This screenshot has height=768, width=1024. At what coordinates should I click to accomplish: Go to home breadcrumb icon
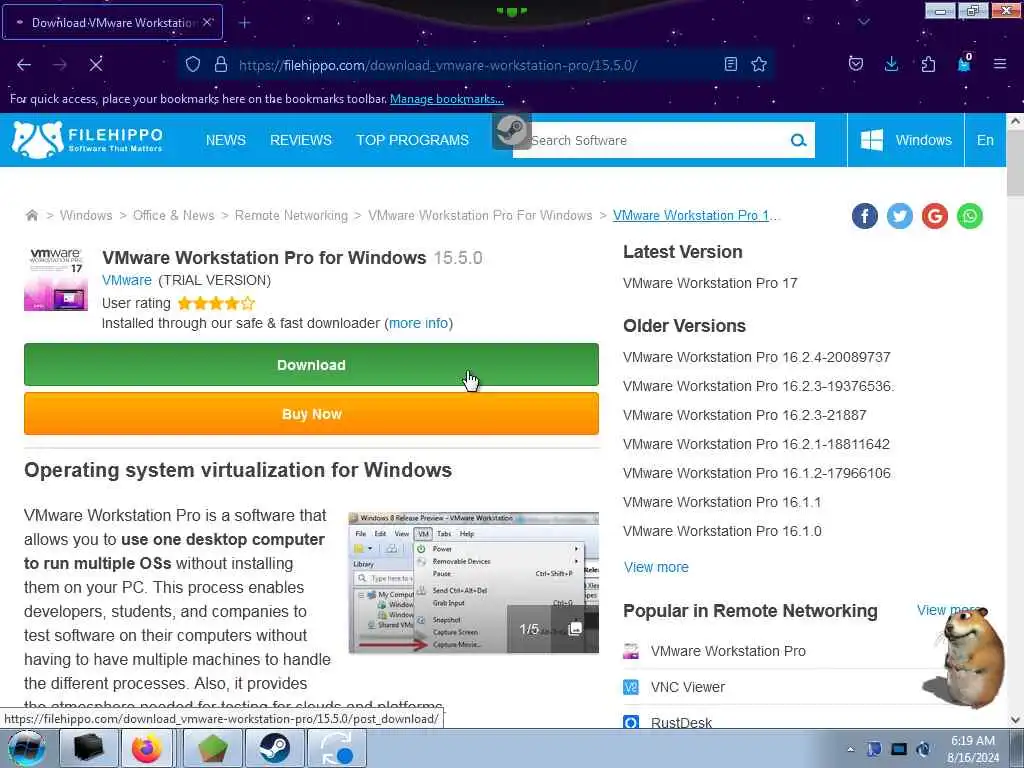(x=31, y=216)
